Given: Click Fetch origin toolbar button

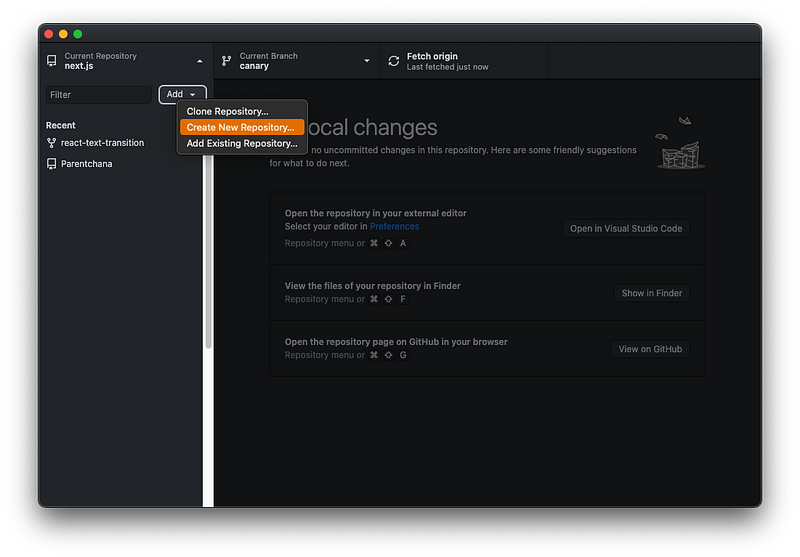Looking at the screenshot, I should [x=464, y=61].
